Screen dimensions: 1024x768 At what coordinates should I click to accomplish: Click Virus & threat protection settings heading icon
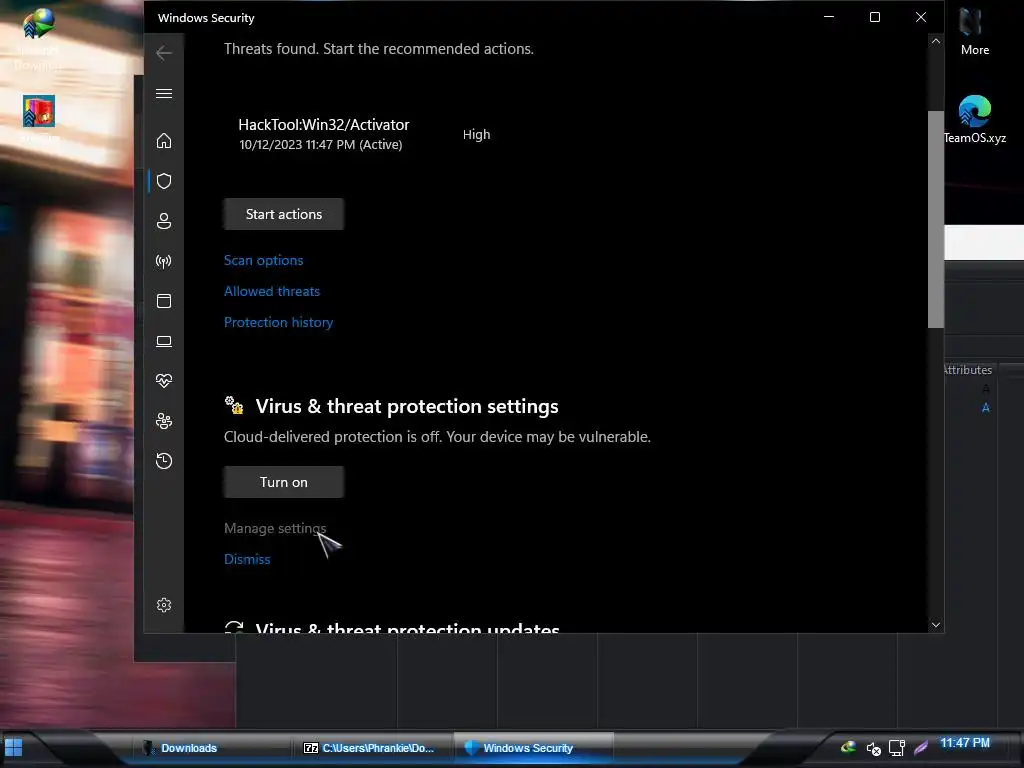tap(234, 406)
